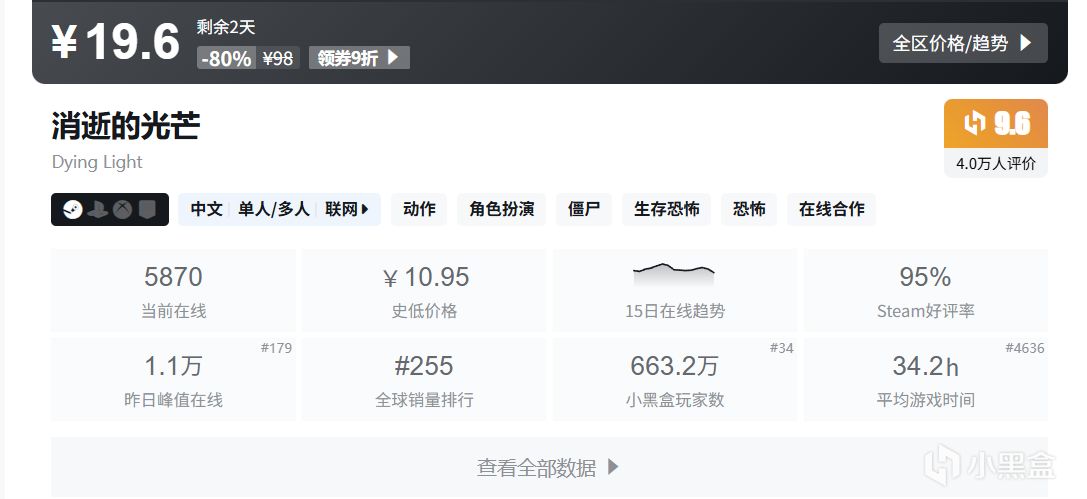Click the -80% discount badge
This screenshot has height=499, width=1087.
(x=226, y=58)
